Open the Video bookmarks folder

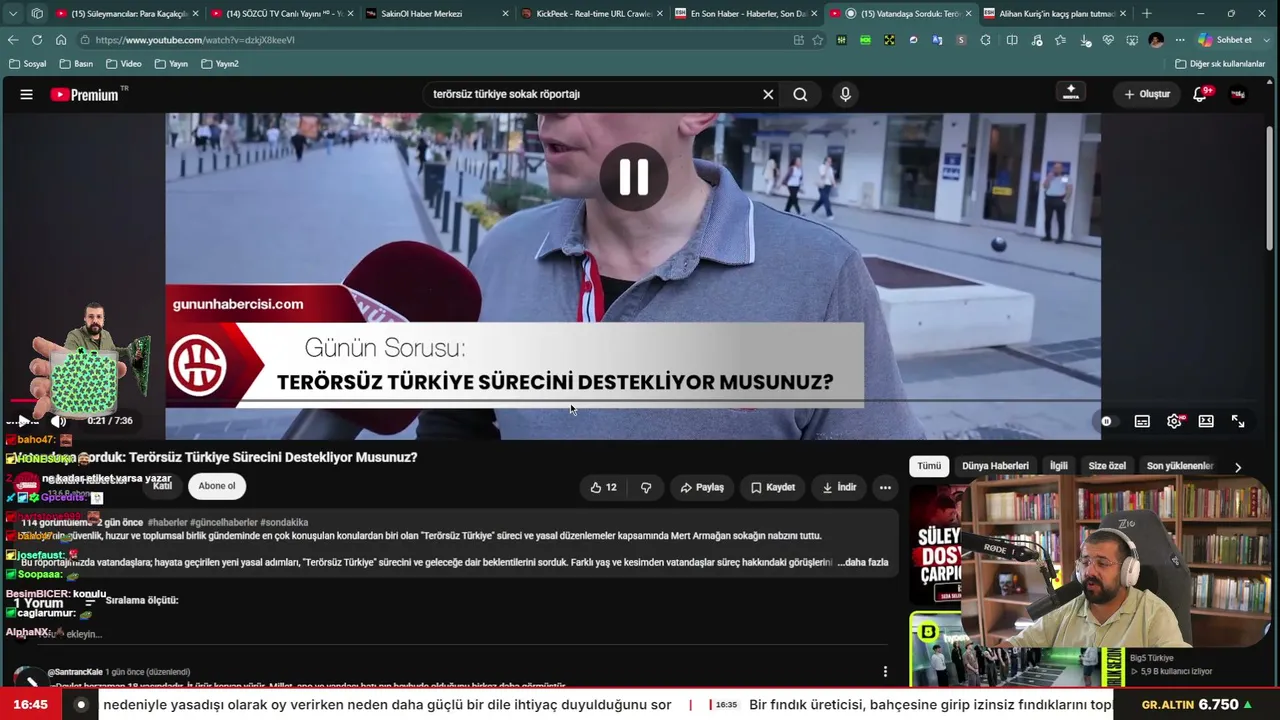tap(123, 64)
